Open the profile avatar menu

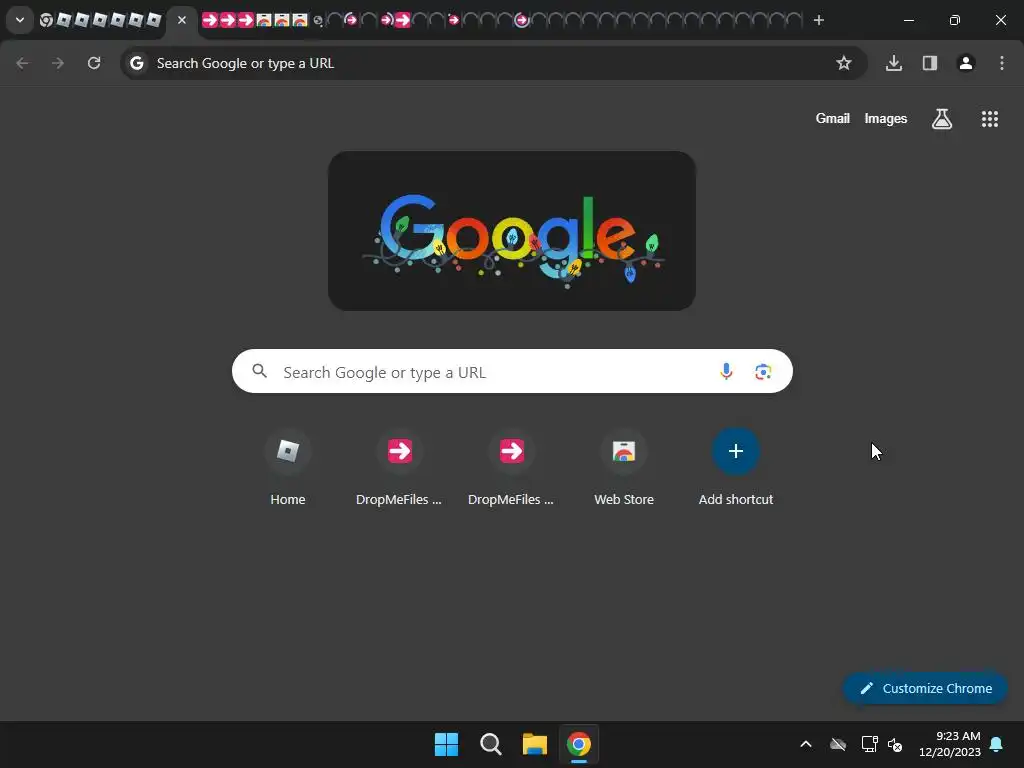966,63
